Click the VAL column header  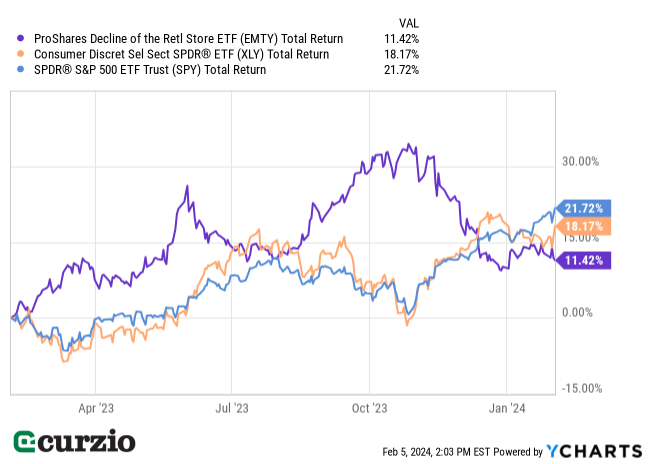coord(410,21)
